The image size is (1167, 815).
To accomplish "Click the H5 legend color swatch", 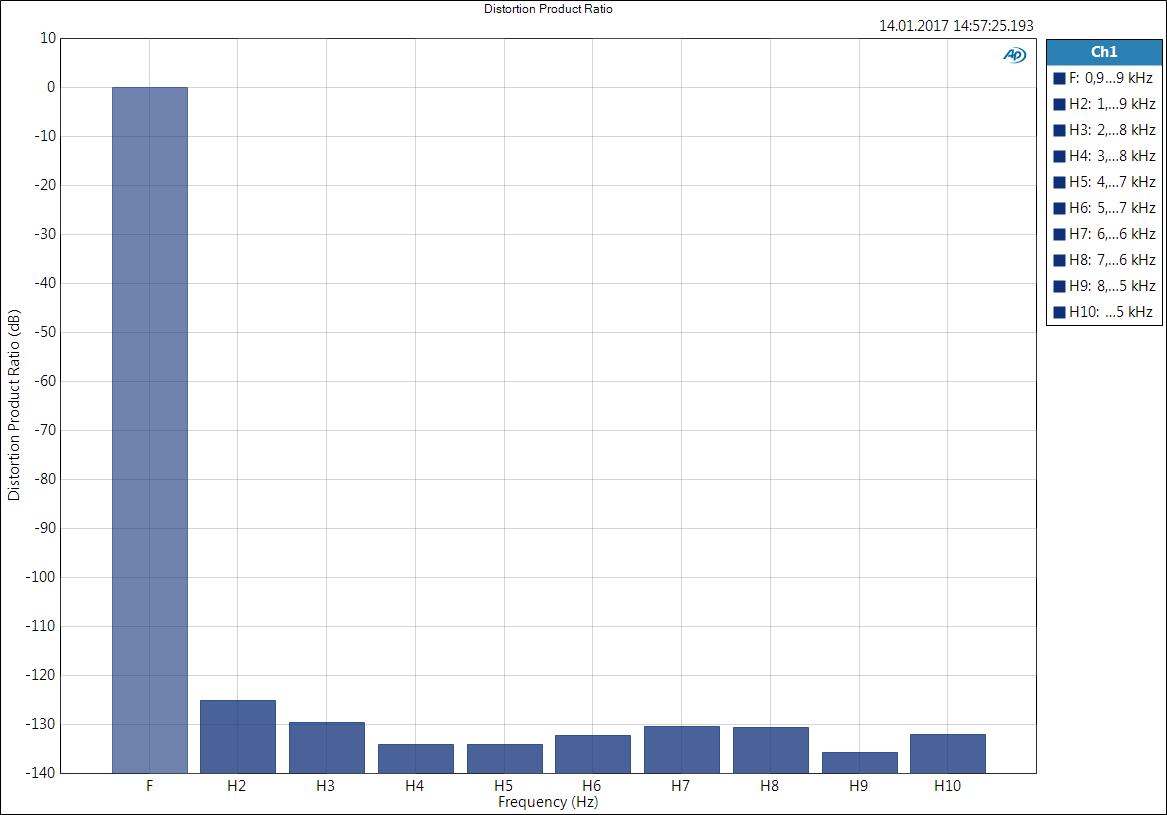I will [x=1059, y=182].
